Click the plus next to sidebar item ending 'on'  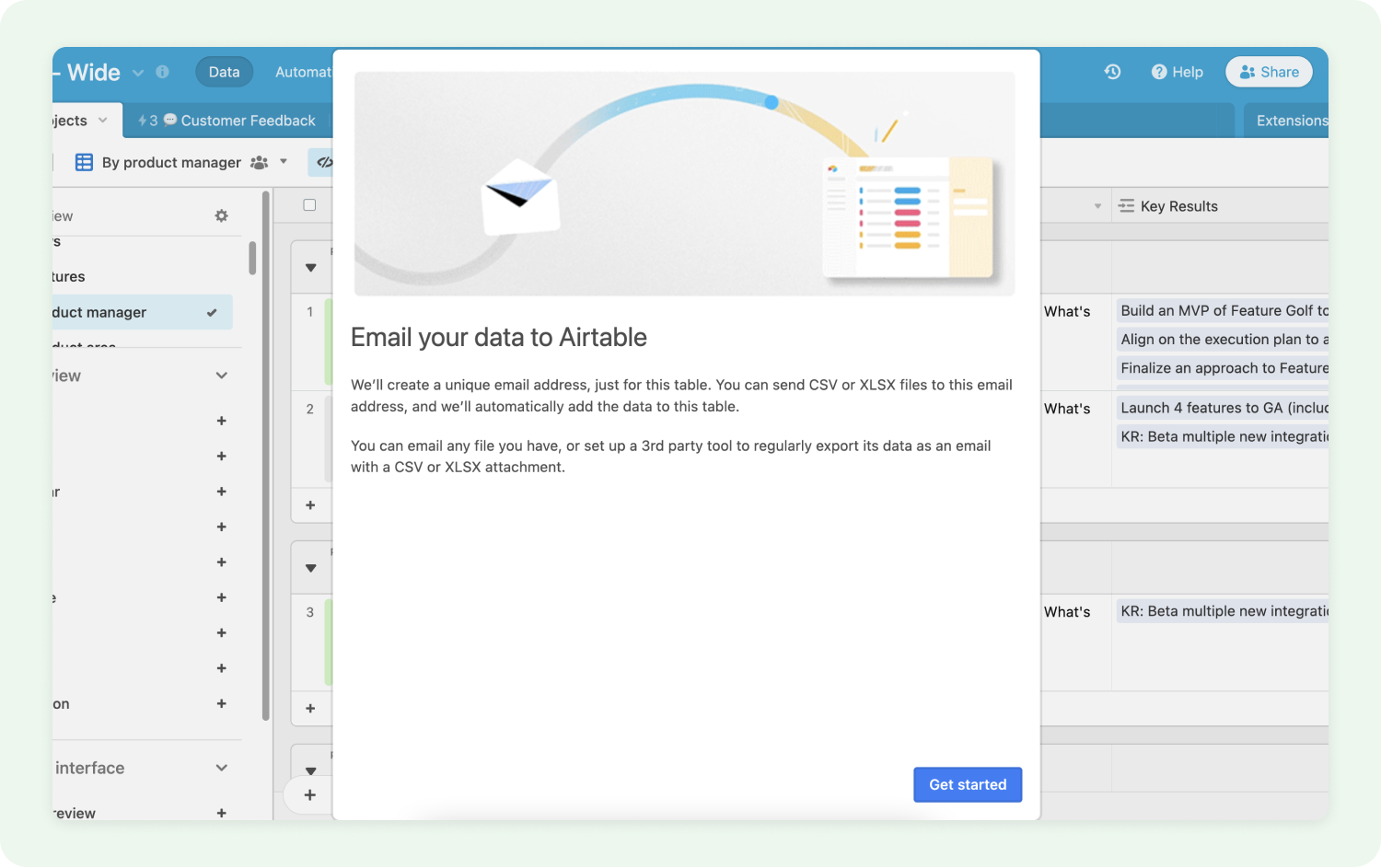point(221,703)
